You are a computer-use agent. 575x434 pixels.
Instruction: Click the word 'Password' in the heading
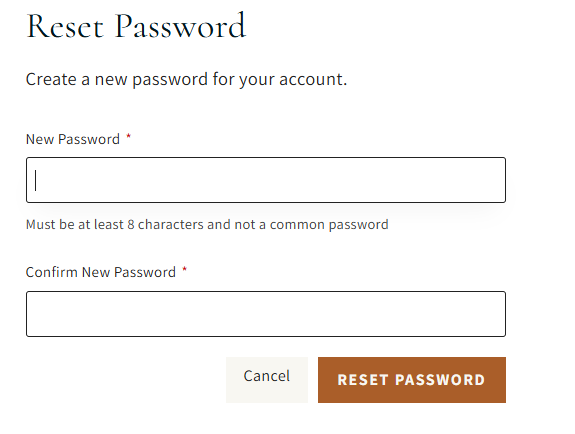point(180,26)
